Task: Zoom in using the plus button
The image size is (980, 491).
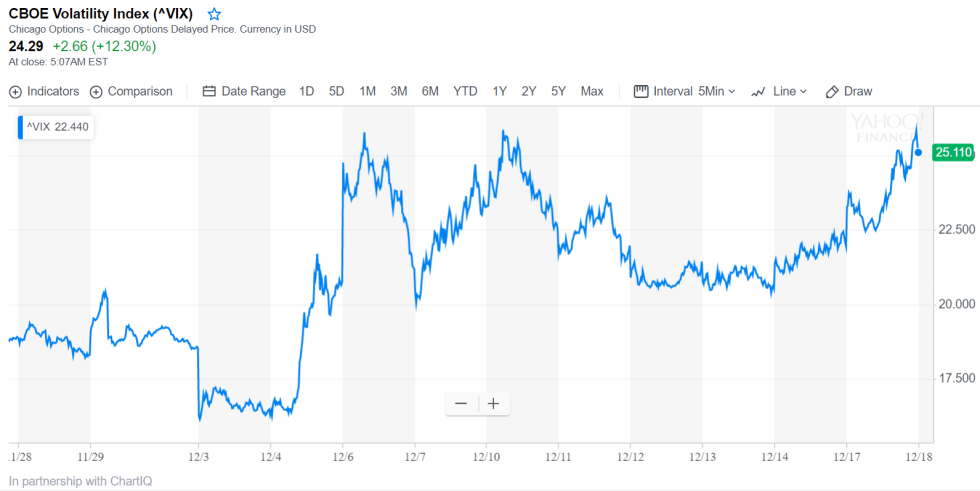Action: pyautogui.click(x=493, y=404)
